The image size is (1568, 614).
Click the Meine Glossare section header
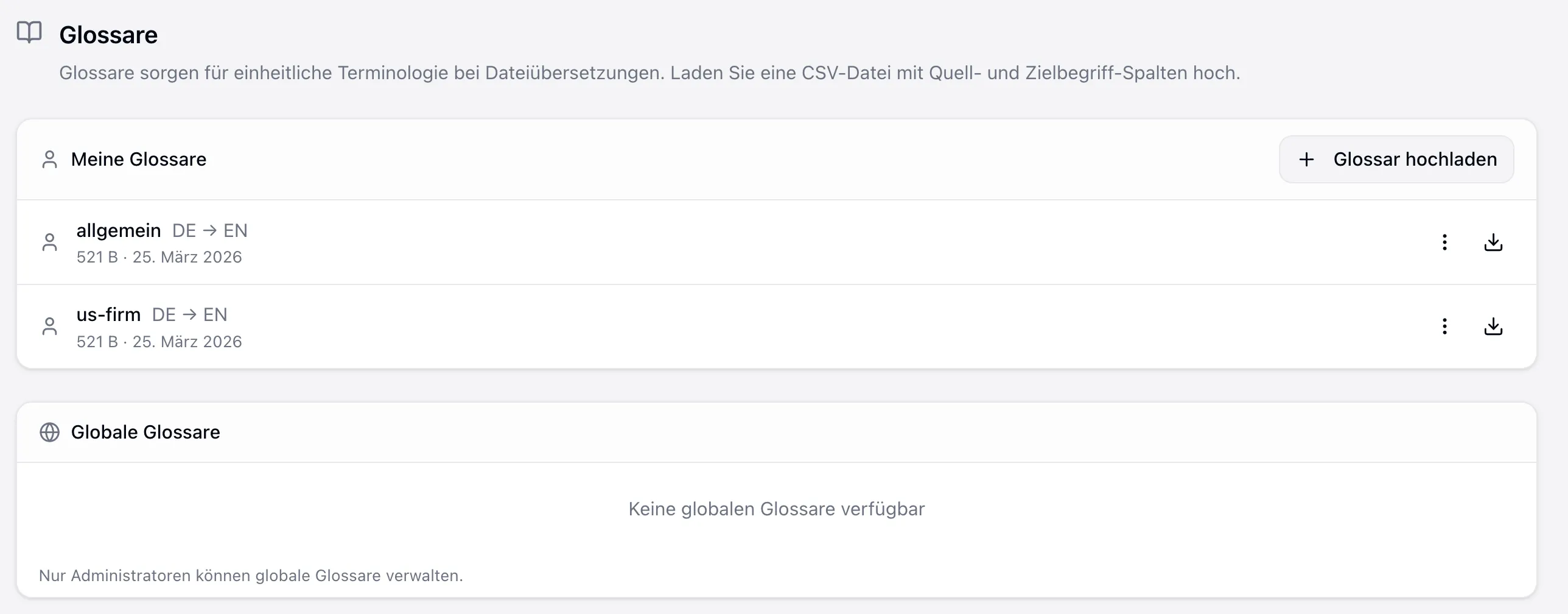pos(139,160)
